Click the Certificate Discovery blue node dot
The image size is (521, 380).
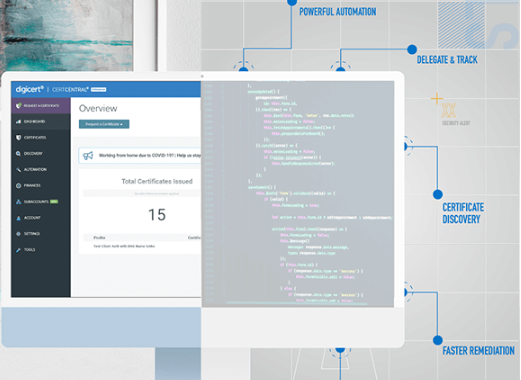pyautogui.click(x=438, y=194)
